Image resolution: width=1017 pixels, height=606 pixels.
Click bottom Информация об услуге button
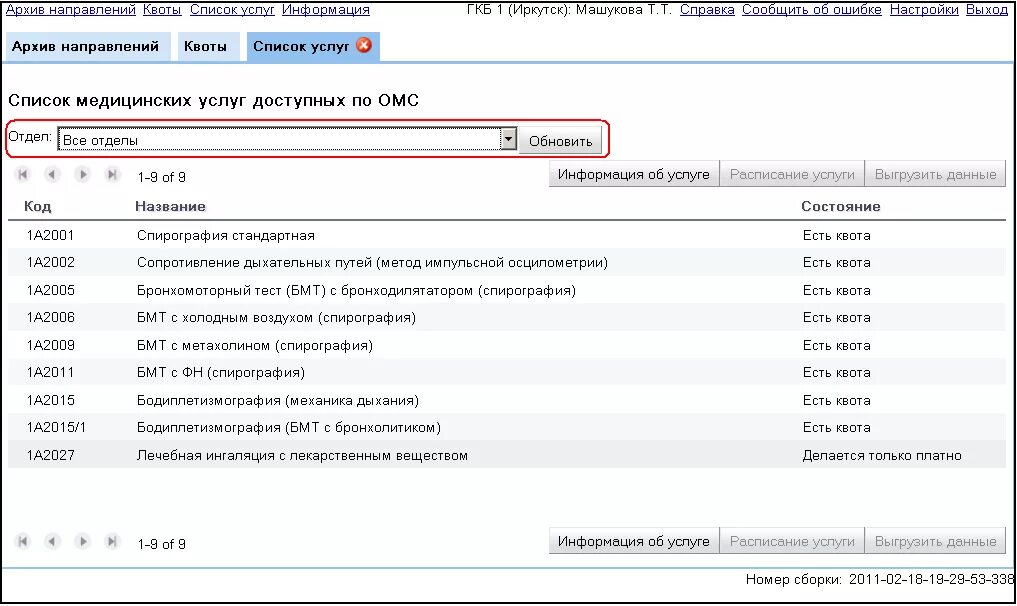point(634,541)
